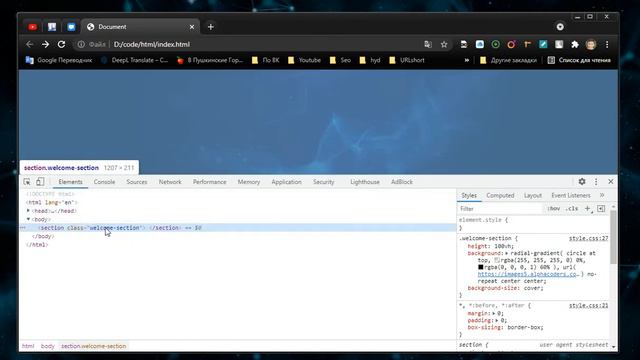
Task: Open the Youtube bookmarks folder
Action: click(x=304, y=60)
